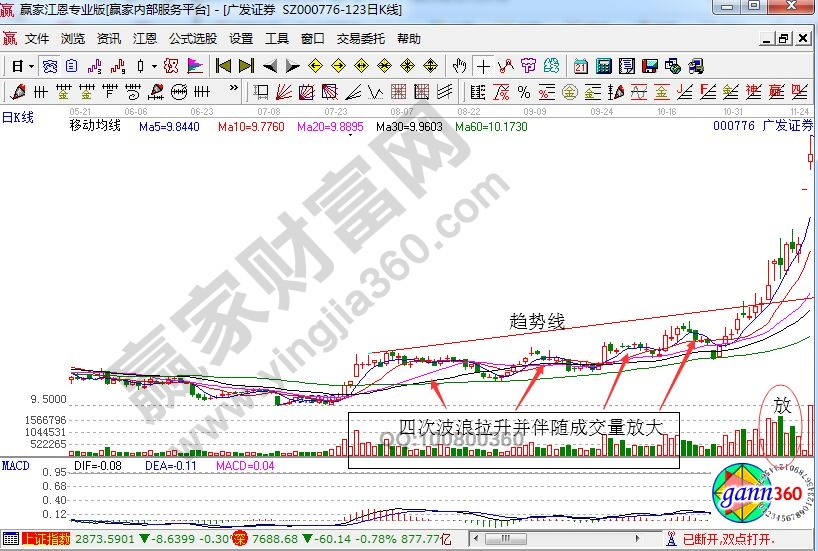The height and width of the screenshot is (551, 818).
Task: Jump to first record arrow icon
Action: click(x=224, y=66)
